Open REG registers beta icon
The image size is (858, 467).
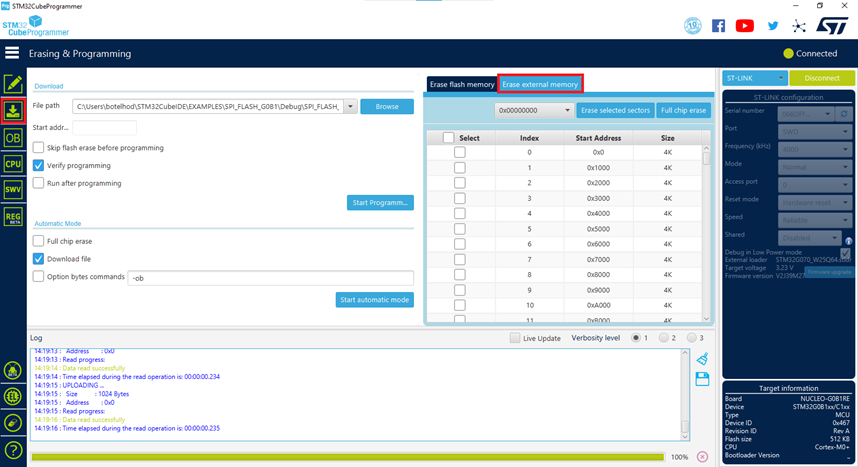(13, 217)
